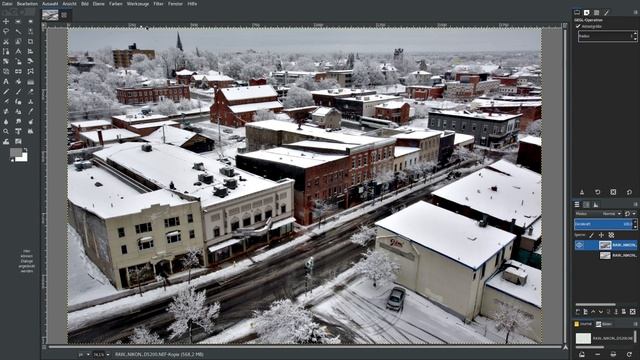Open the Auswahl menu
The image size is (640, 360).
coord(50,4)
